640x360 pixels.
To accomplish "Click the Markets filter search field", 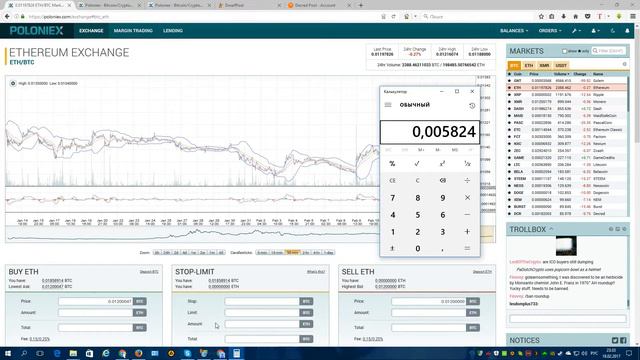I will (x=609, y=51).
